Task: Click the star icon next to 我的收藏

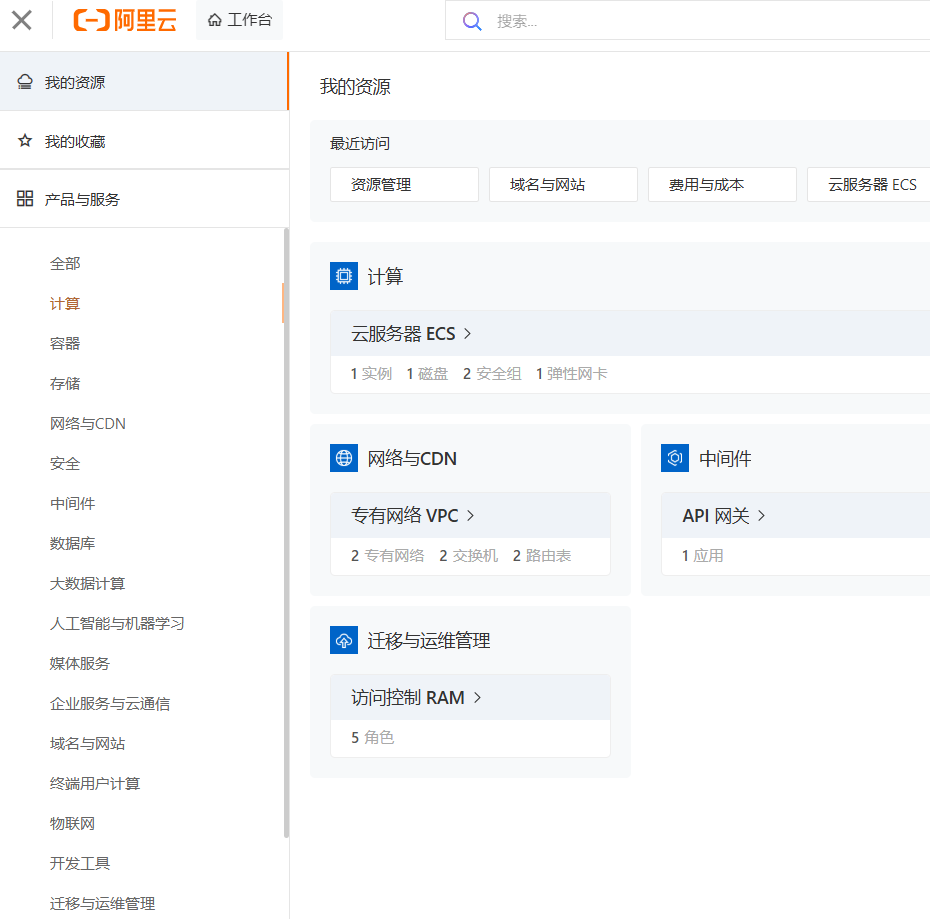Action: point(25,141)
